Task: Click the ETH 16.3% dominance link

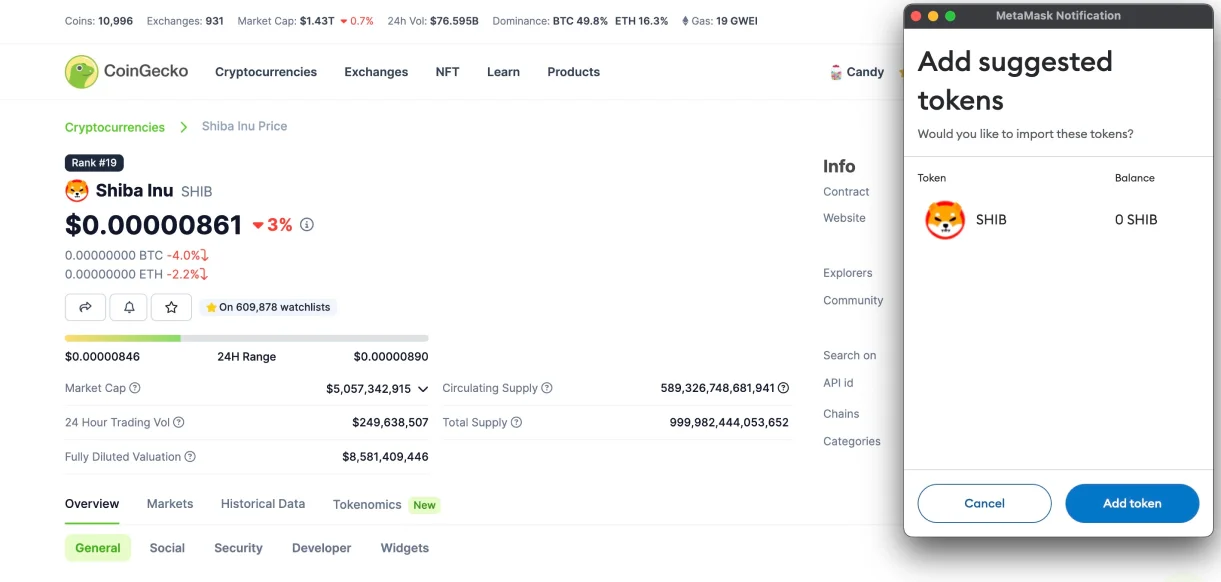Action: [x=642, y=21]
